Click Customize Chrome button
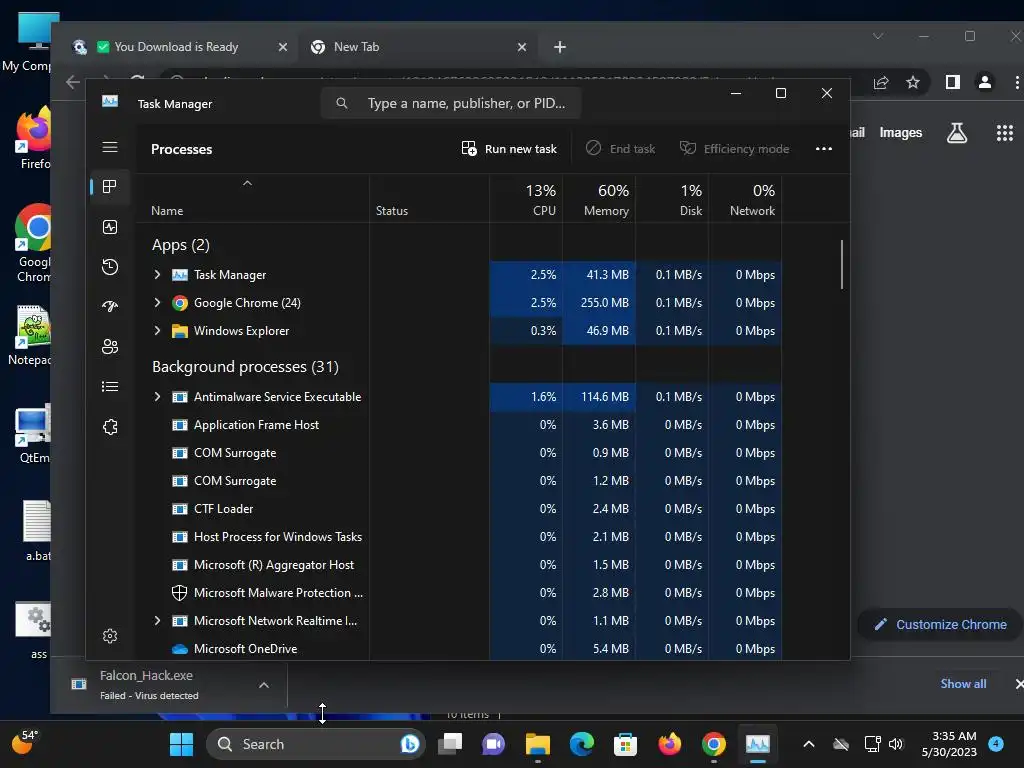Viewport: 1024px width, 768px height. (x=940, y=625)
